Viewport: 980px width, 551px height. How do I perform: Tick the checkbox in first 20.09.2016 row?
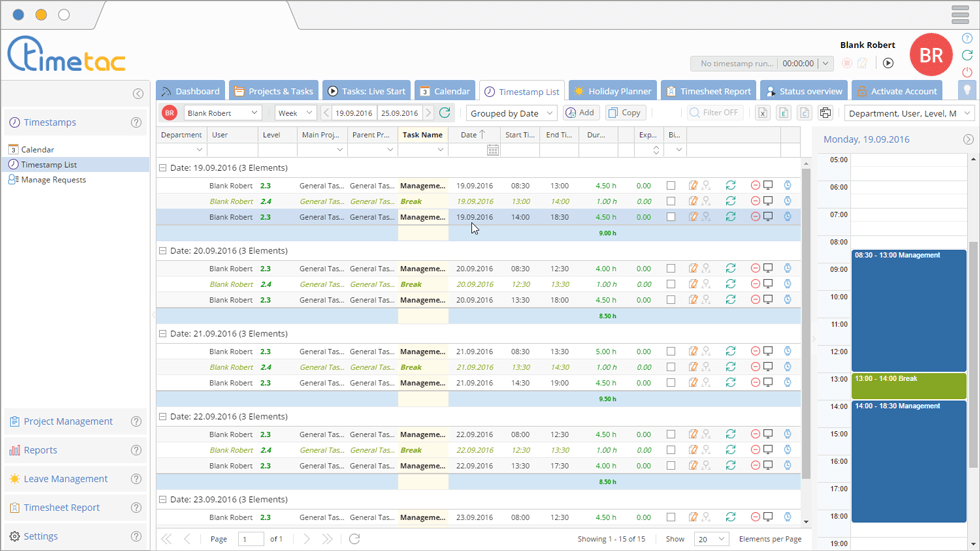[671, 268]
